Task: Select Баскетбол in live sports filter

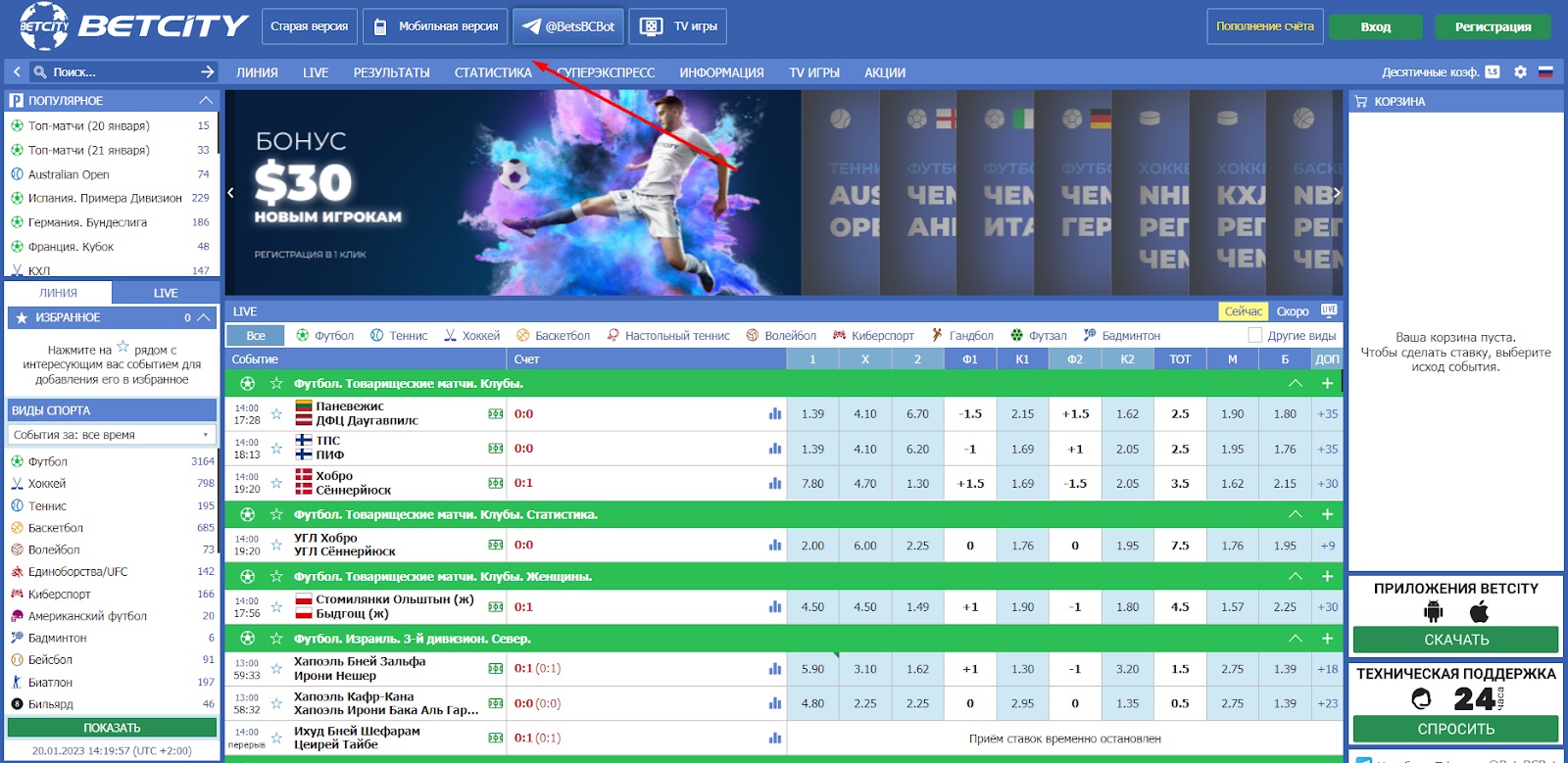Action: [553, 335]
